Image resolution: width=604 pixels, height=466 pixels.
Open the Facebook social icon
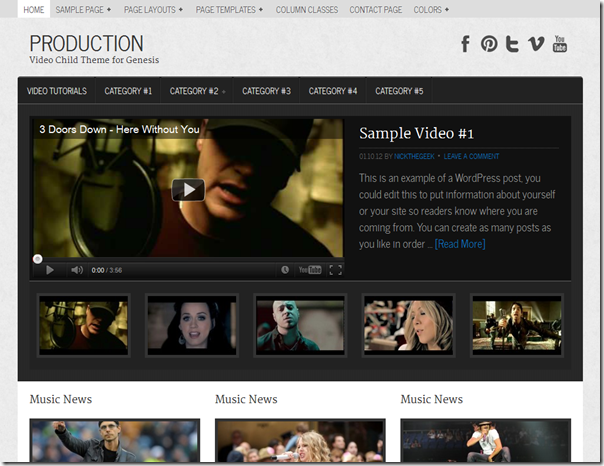pos(465,44)
